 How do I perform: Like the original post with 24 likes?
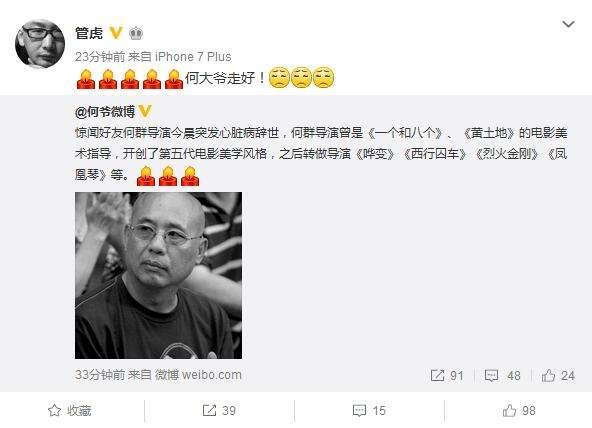pyautogui.click(x=558, y=375)
